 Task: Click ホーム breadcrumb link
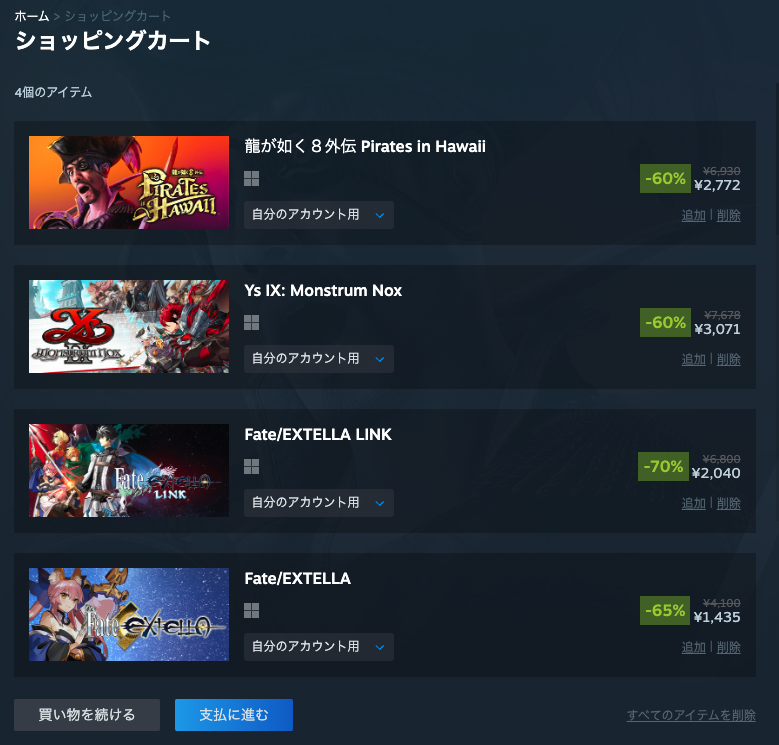coord(32,16)
